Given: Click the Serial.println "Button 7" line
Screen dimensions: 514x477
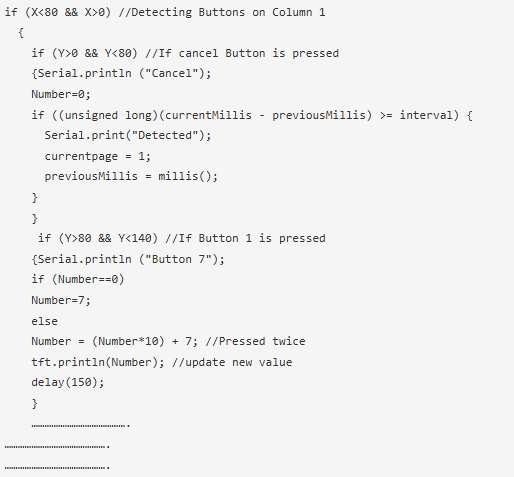Looking at the screenshot, I should [128, 259].
